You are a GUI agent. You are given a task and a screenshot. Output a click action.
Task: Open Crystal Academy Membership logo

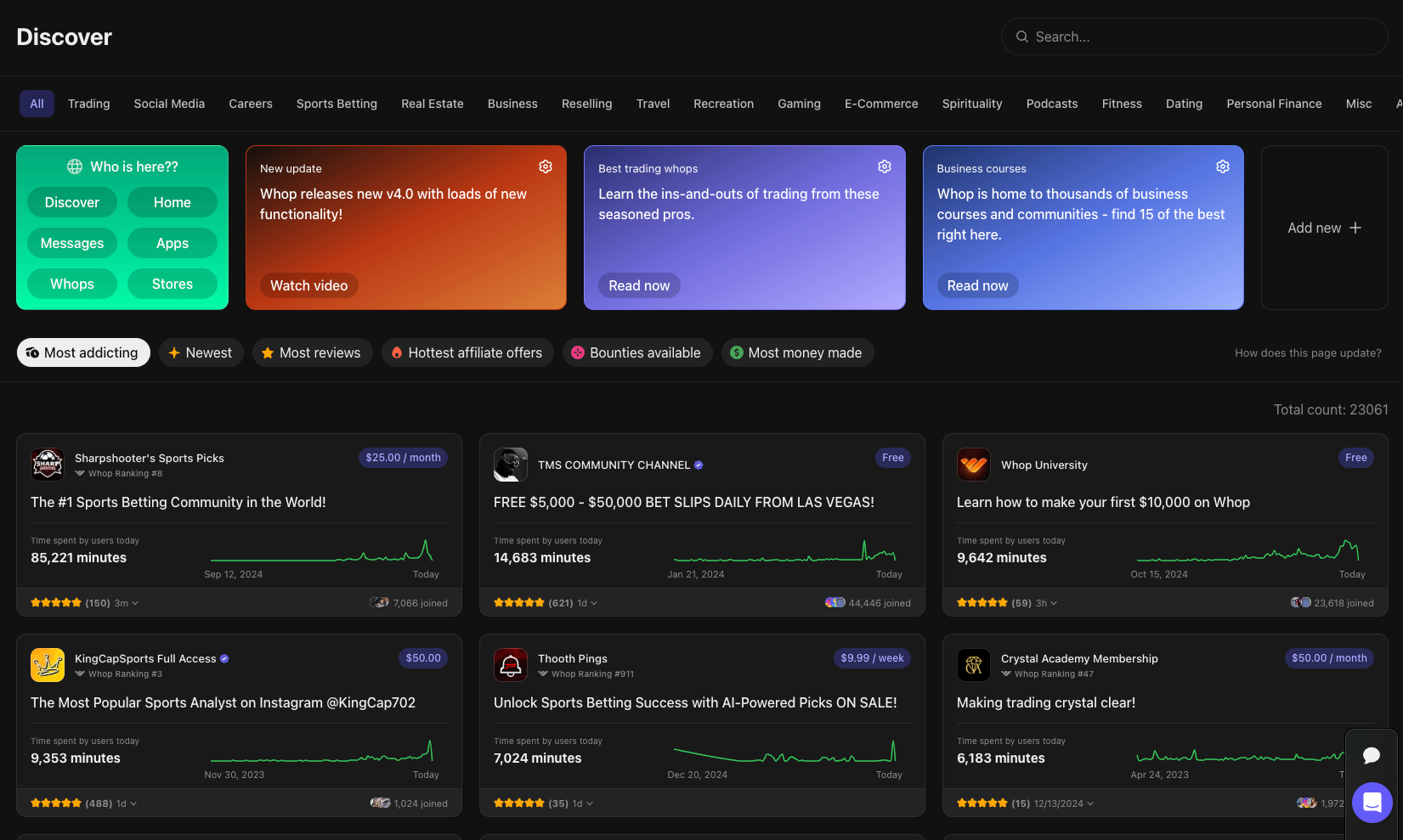tap(974, 665)
